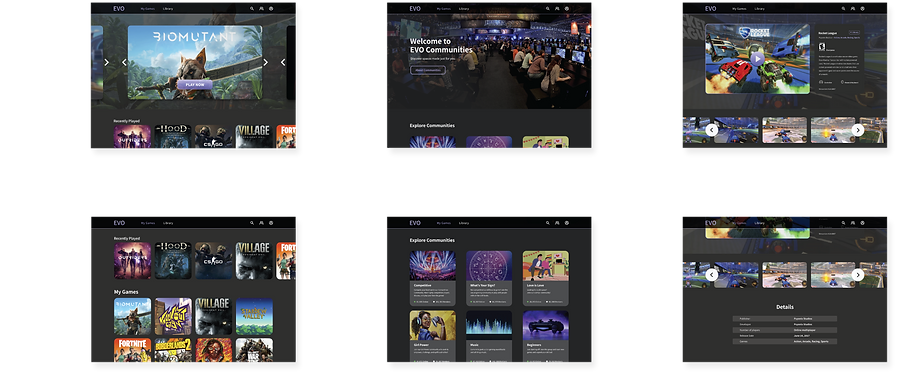Image resolution: width=899 pixels, height=380 pixels.
Task: Click profile icon on the My Games grid screen
Action: point(271,223)
